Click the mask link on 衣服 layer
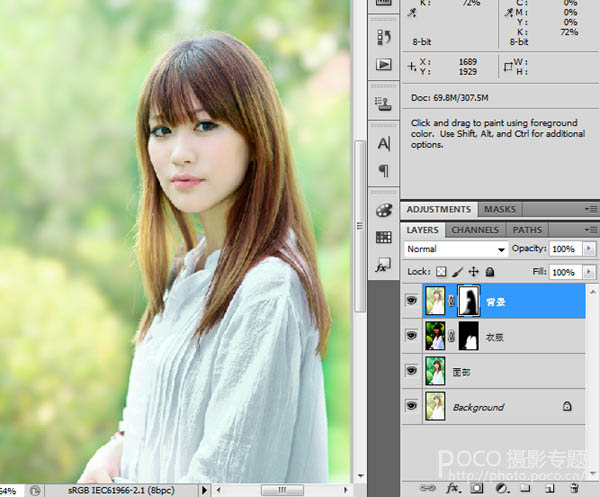The image size is (600, 497). [x=452, y=336]
